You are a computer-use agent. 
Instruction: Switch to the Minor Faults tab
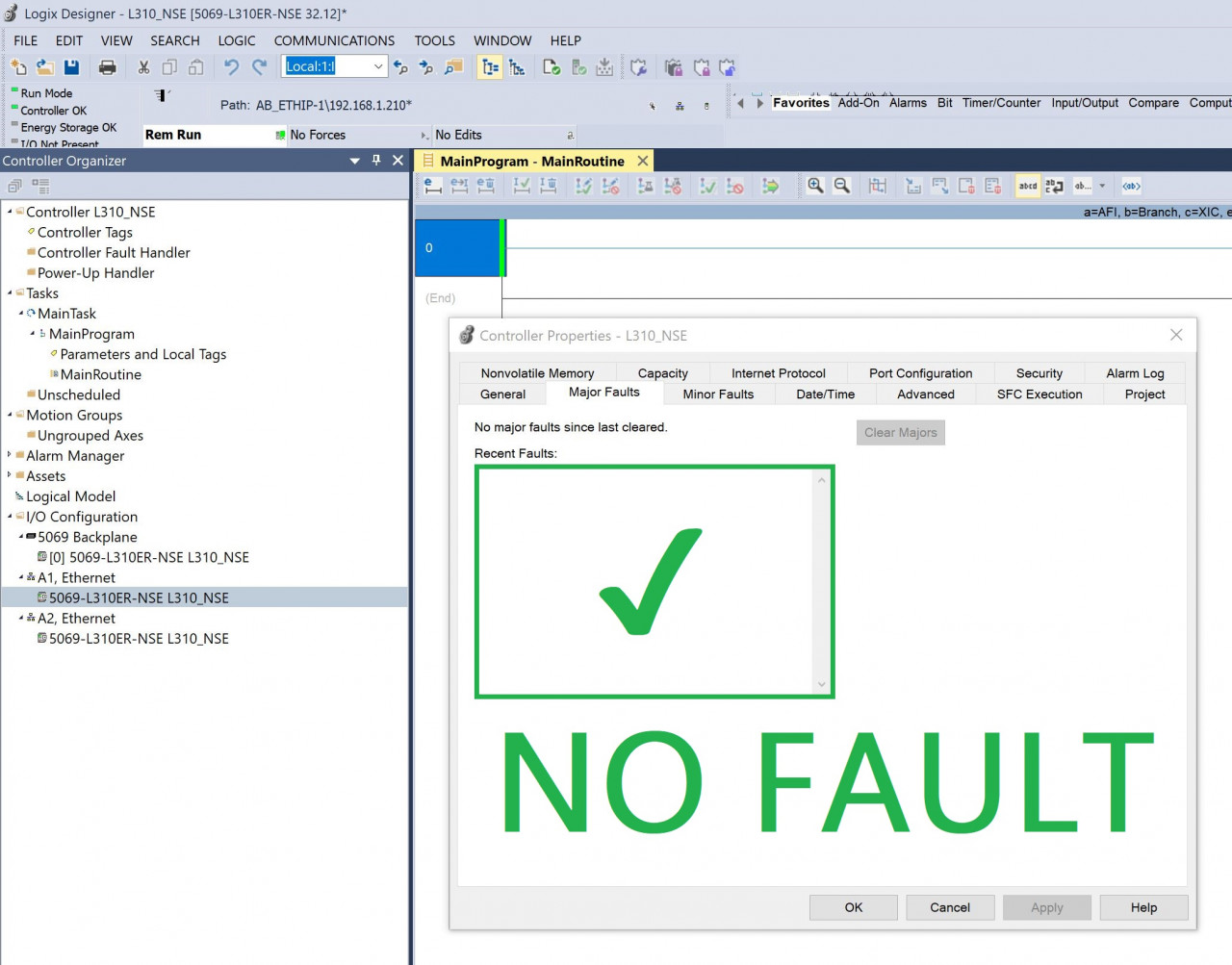717,394
